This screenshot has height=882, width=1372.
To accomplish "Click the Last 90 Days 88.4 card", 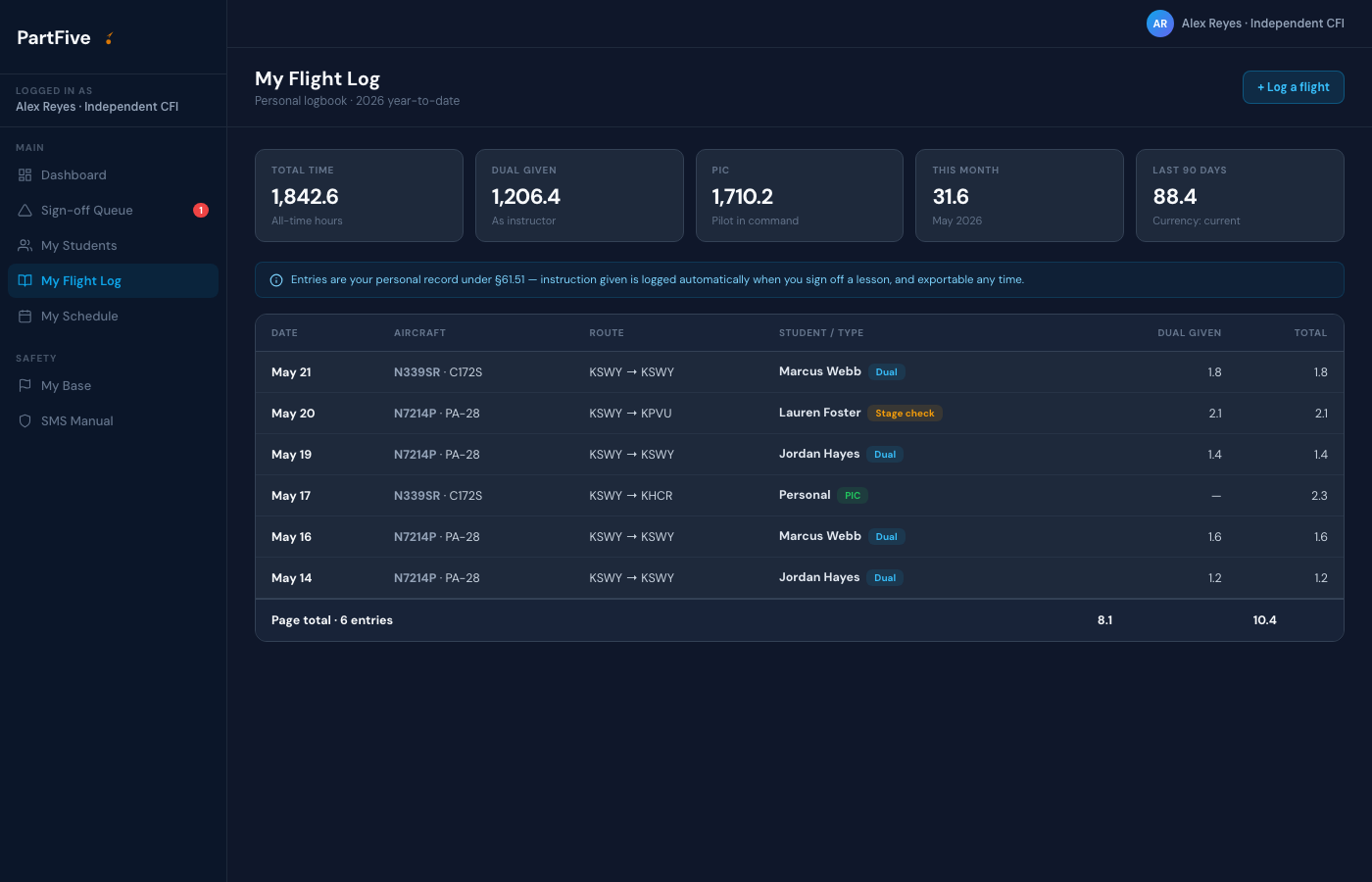I will (1240, 196).
